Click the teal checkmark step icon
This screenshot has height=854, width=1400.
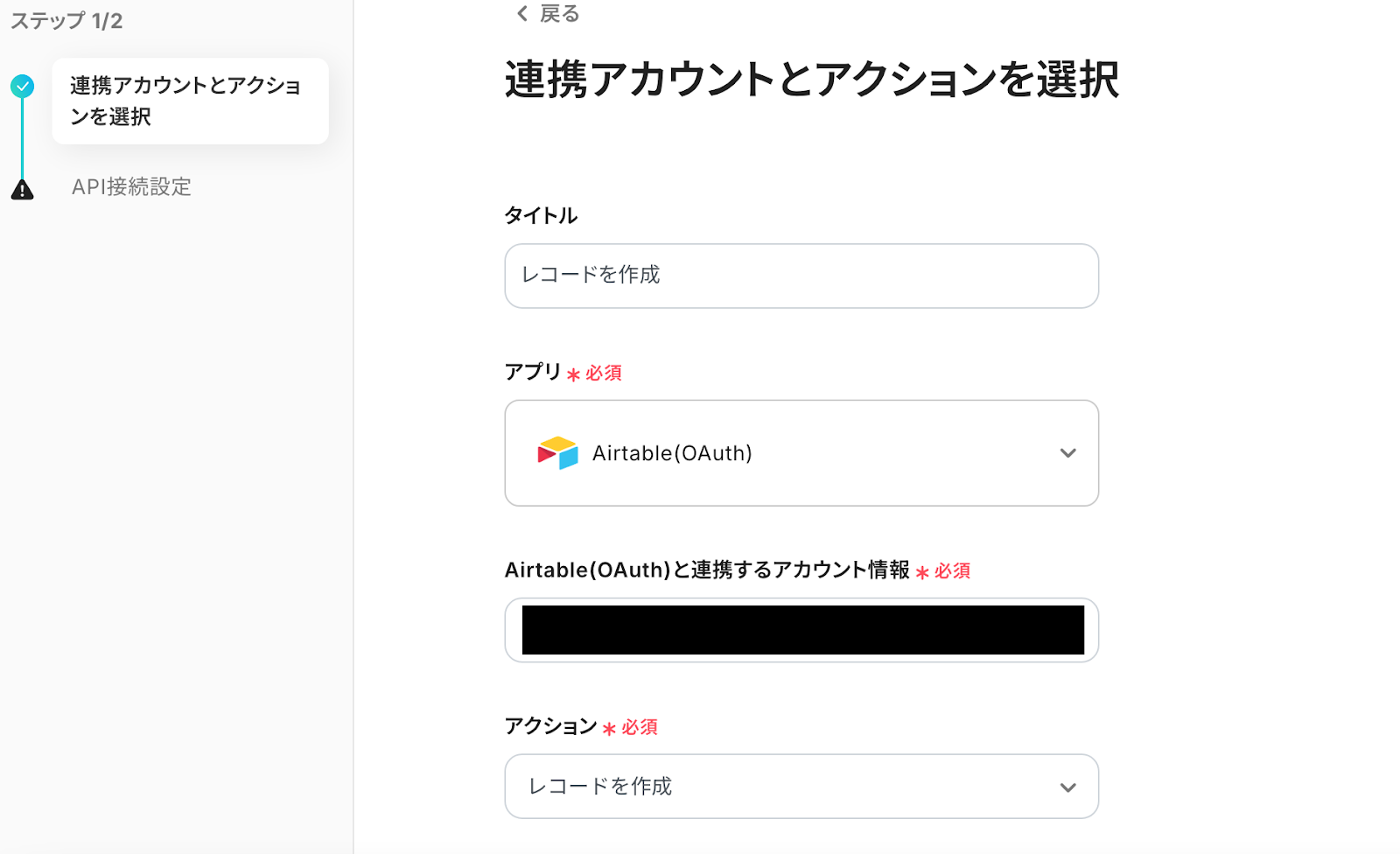(x=23, y=86)
